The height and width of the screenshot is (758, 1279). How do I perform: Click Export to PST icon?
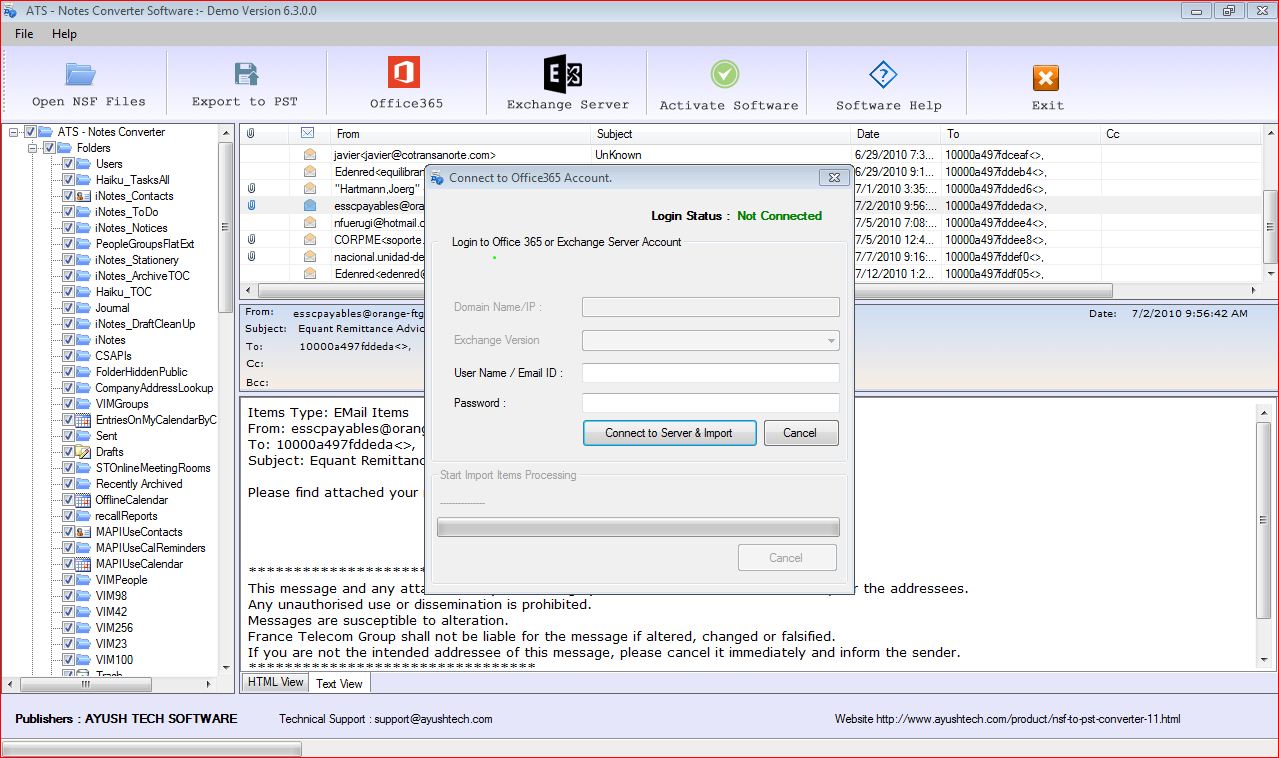point(245,74)
